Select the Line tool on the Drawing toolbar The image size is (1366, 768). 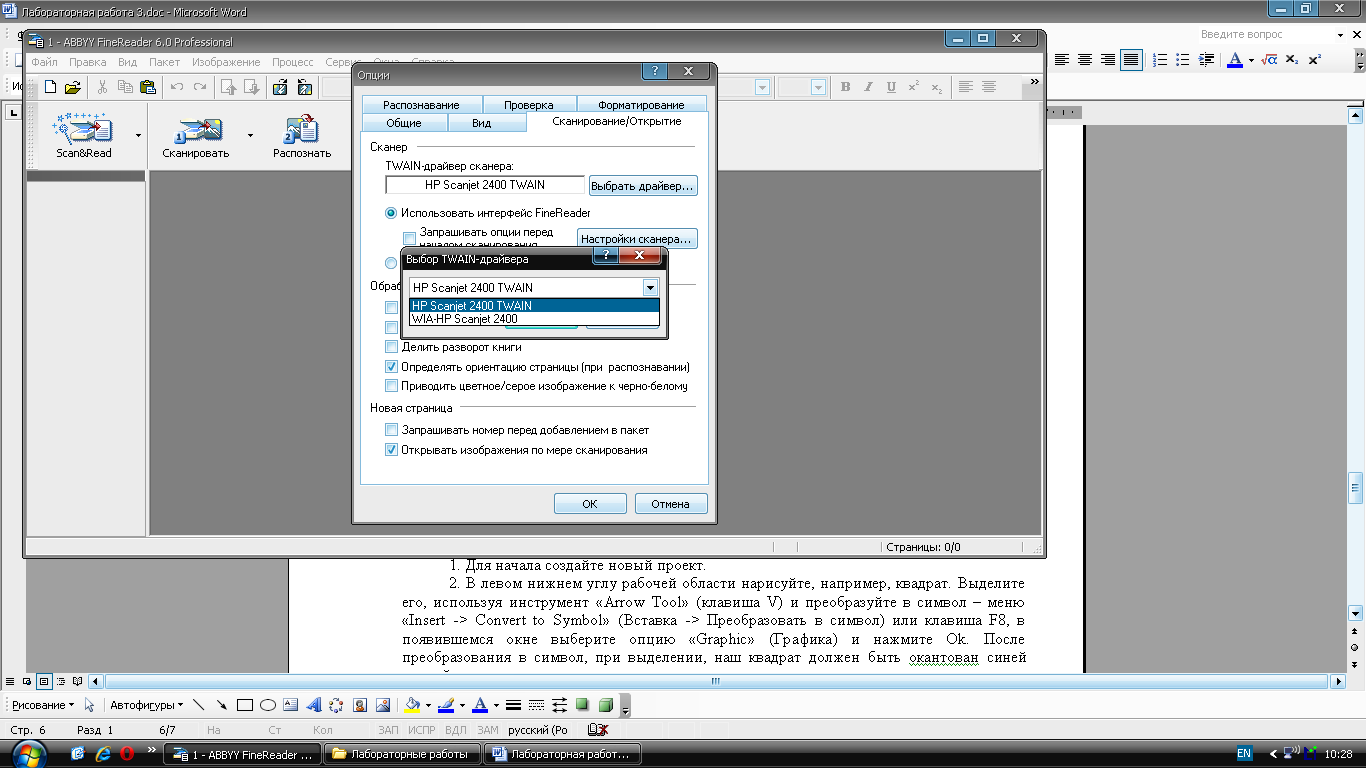pos(198,705)
